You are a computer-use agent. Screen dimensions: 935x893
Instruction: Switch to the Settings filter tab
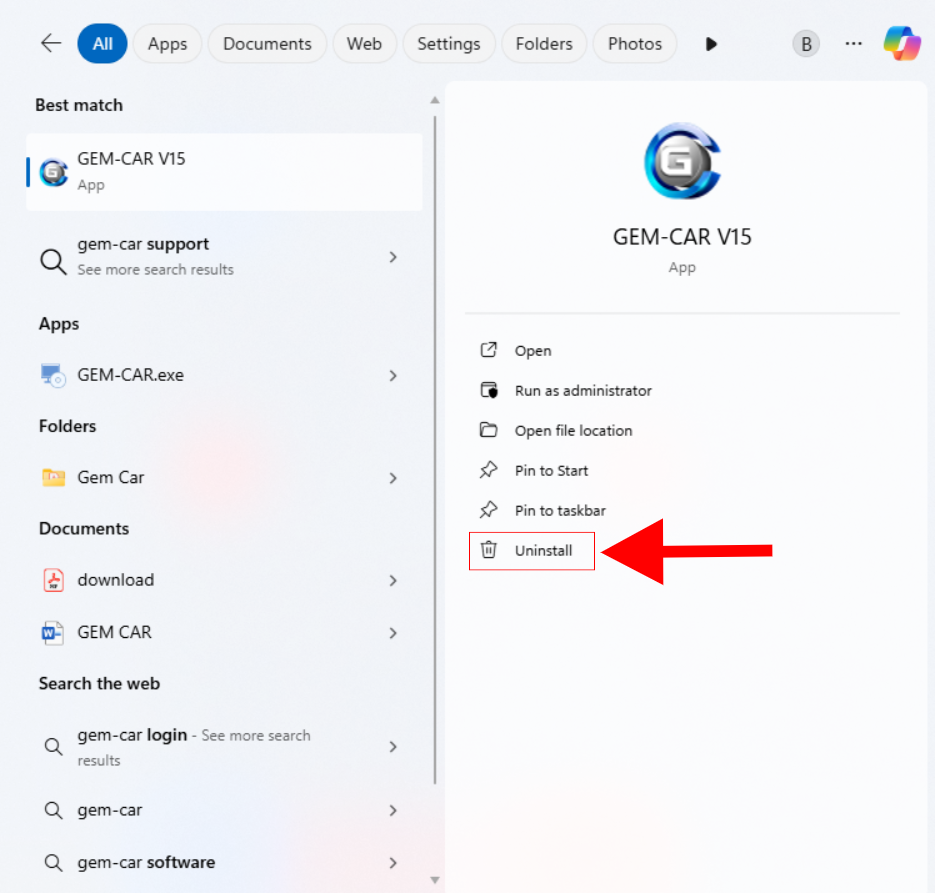(449, 44)
